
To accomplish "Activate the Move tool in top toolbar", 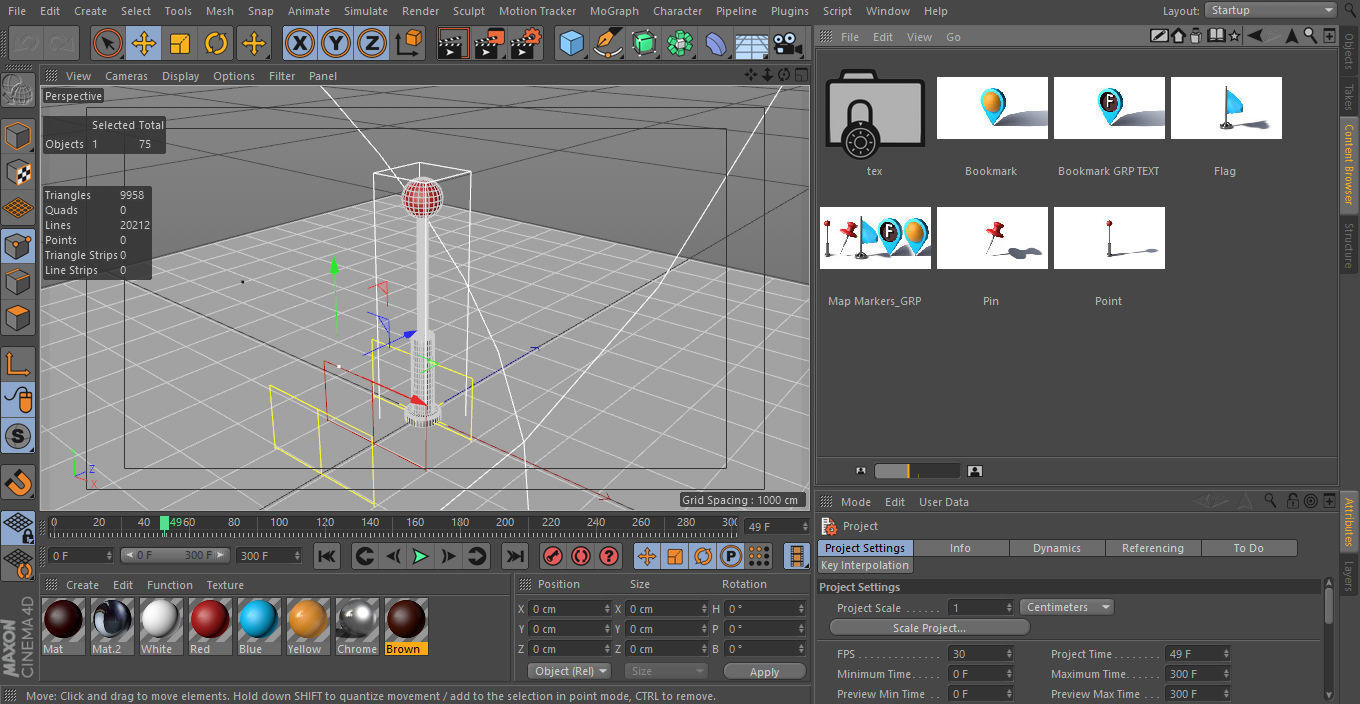I will point(144,43).
